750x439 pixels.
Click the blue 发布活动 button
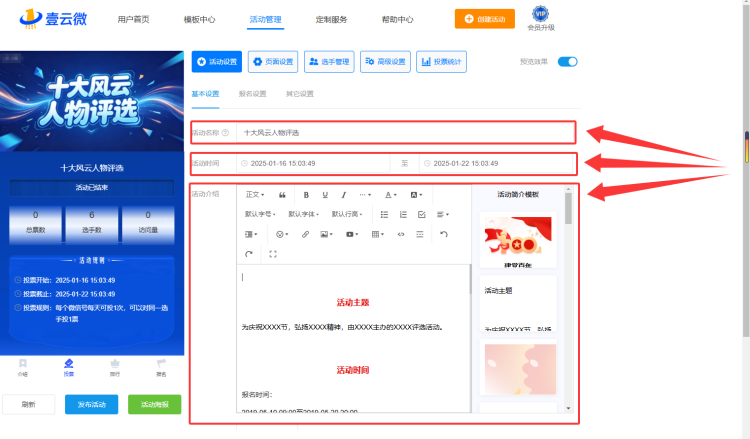91,405
